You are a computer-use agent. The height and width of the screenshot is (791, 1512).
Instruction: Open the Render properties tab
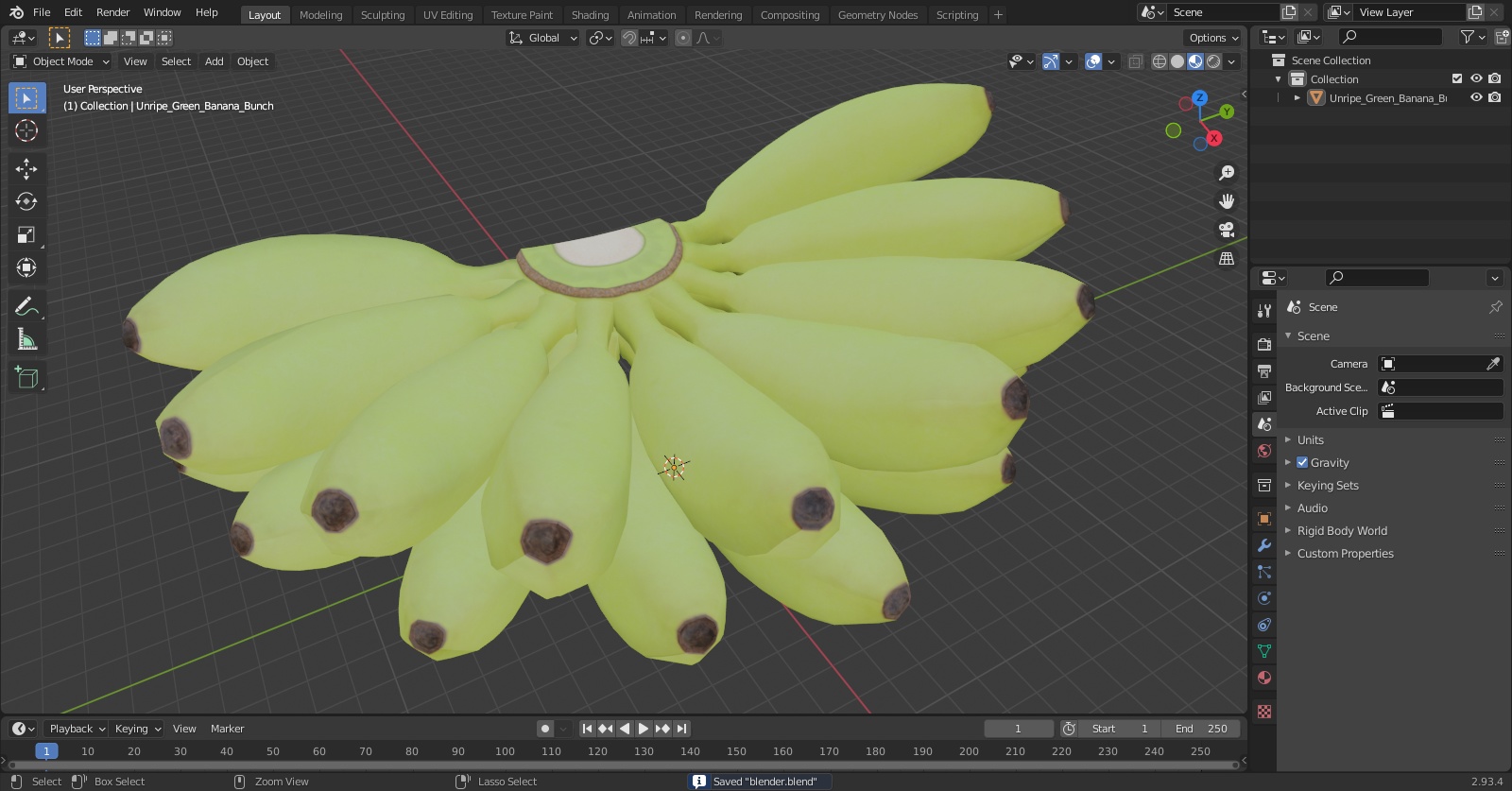point(1264,345)
